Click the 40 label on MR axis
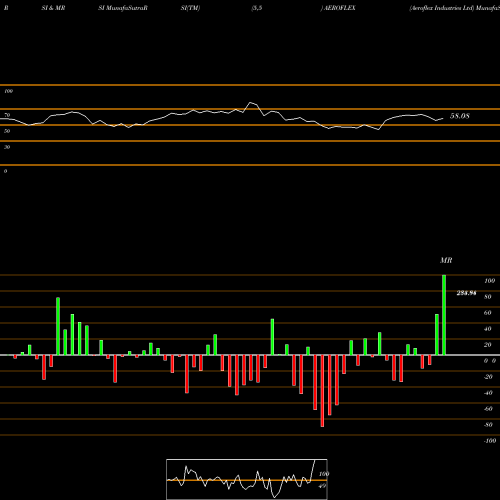This screenshot has width=500, height=500. [488, 329]
